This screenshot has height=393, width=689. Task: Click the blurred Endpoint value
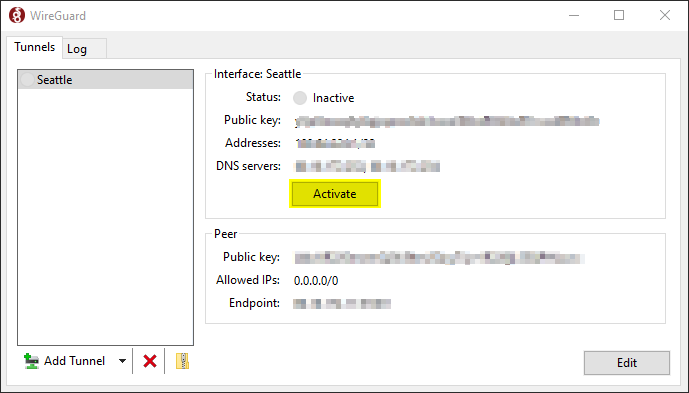342,304
